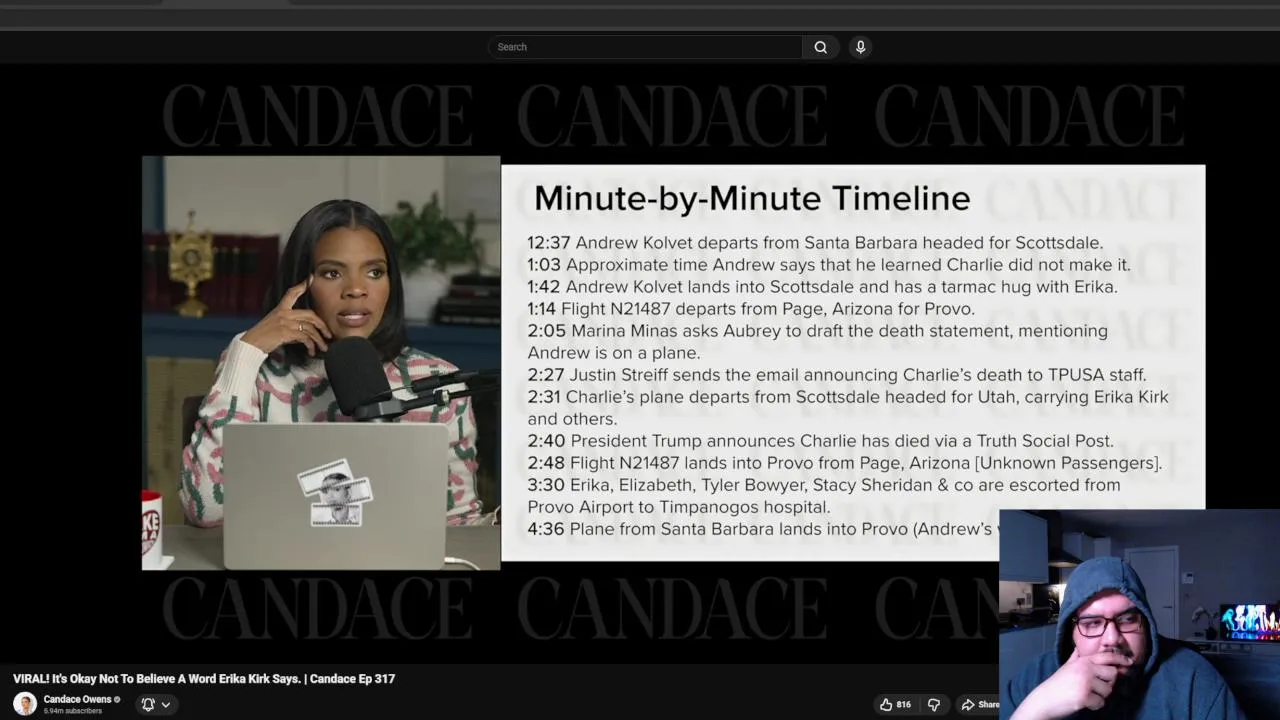
Task: Click the 'Minute-by-Minute Timeline' heading in video
Action: coord(752,198)
